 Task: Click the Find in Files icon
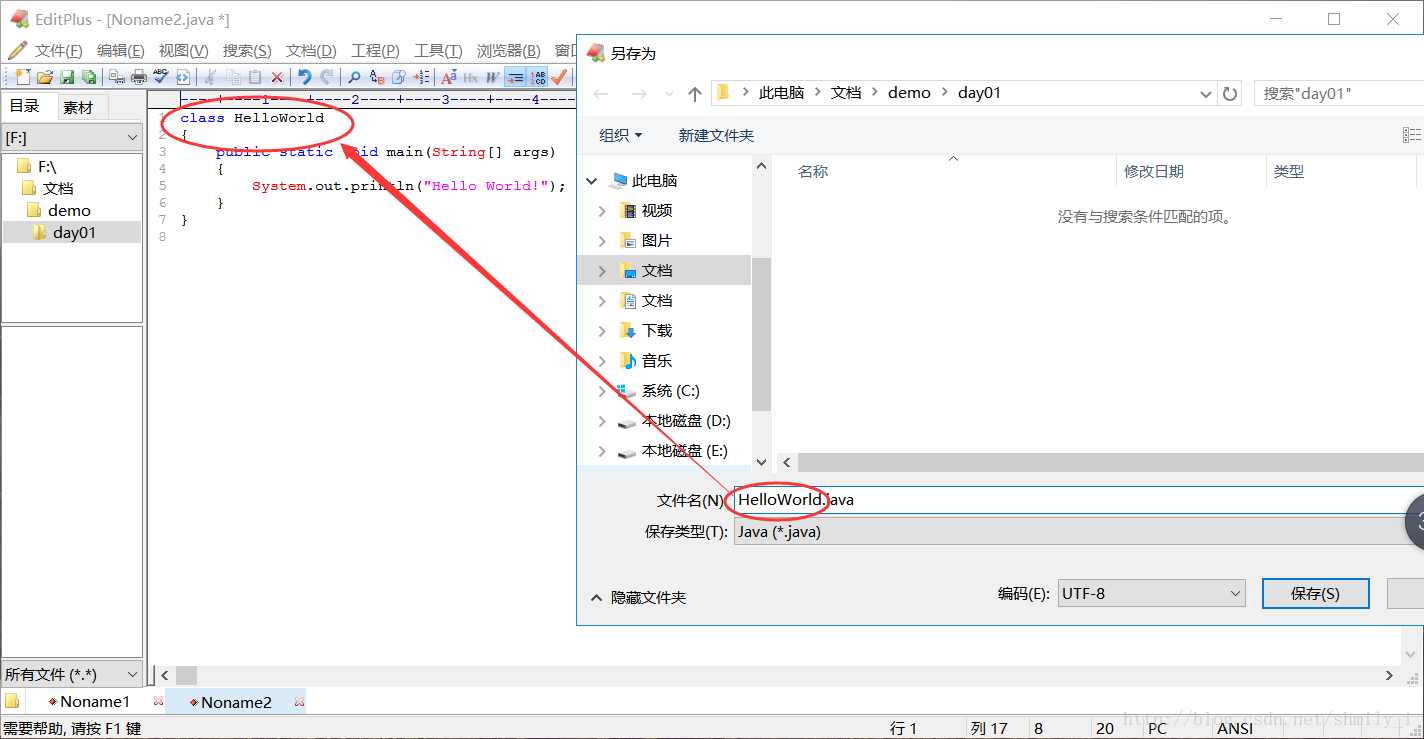coord(399,77)
